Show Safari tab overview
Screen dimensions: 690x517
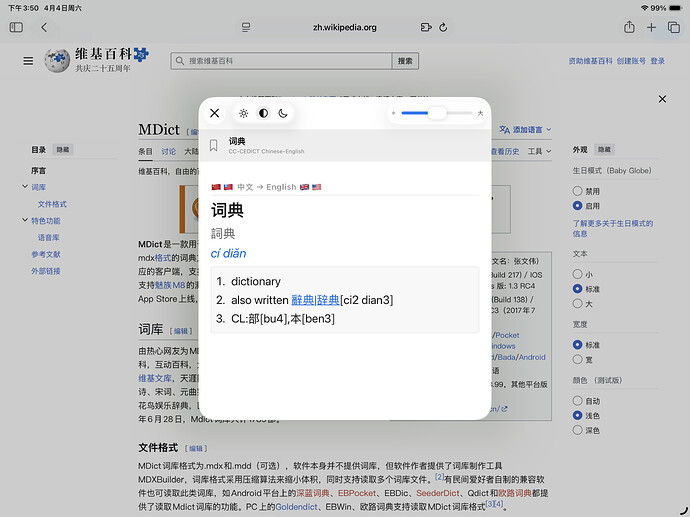(x=672, y=27)
